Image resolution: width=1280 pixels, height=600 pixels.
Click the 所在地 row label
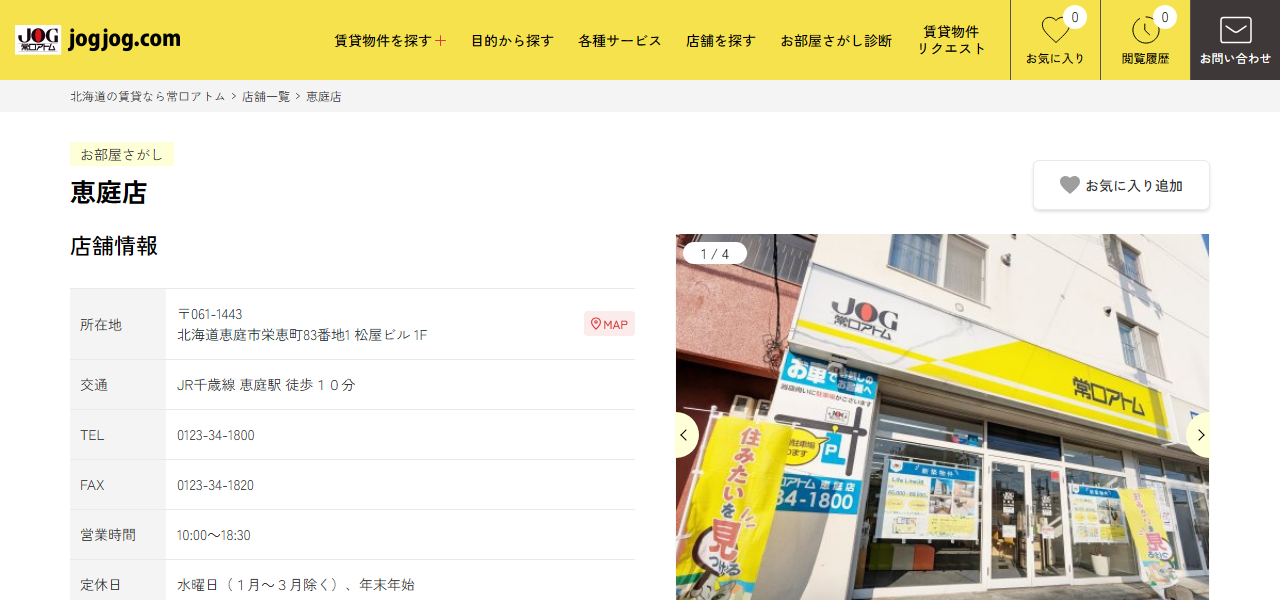(x=101, y=325)
